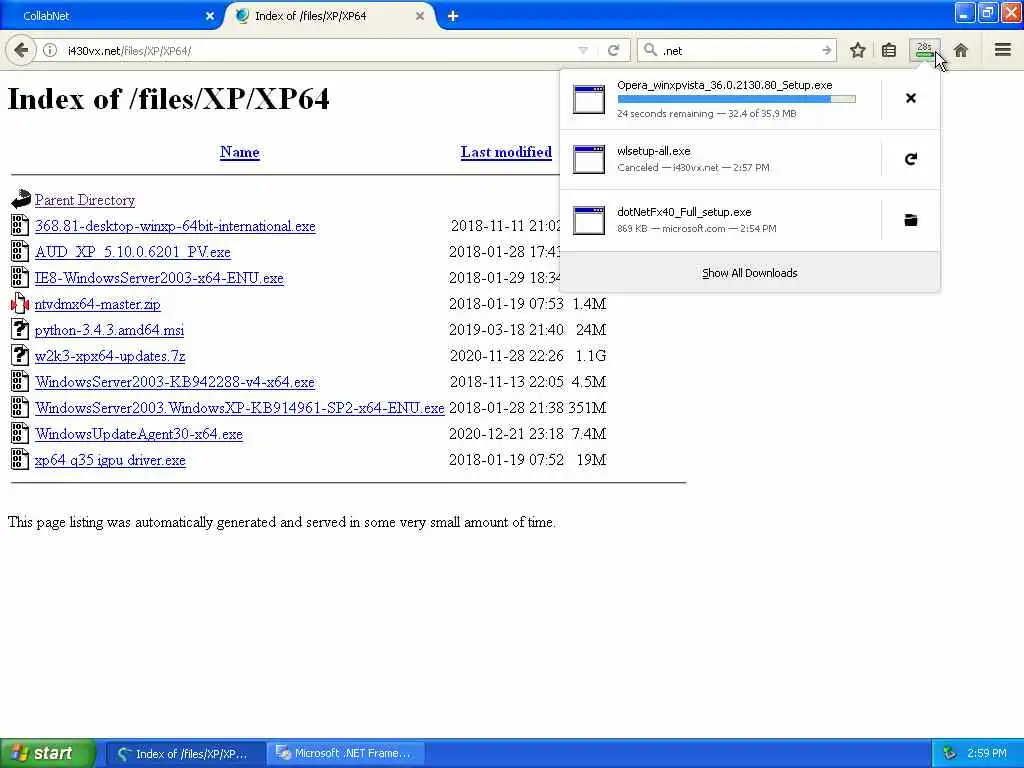This screenshot has width=1024, height=768.
Task: Click the compressed archive icon beside ntvdmx64-master.zip
Action: click(x=20, y=304)
